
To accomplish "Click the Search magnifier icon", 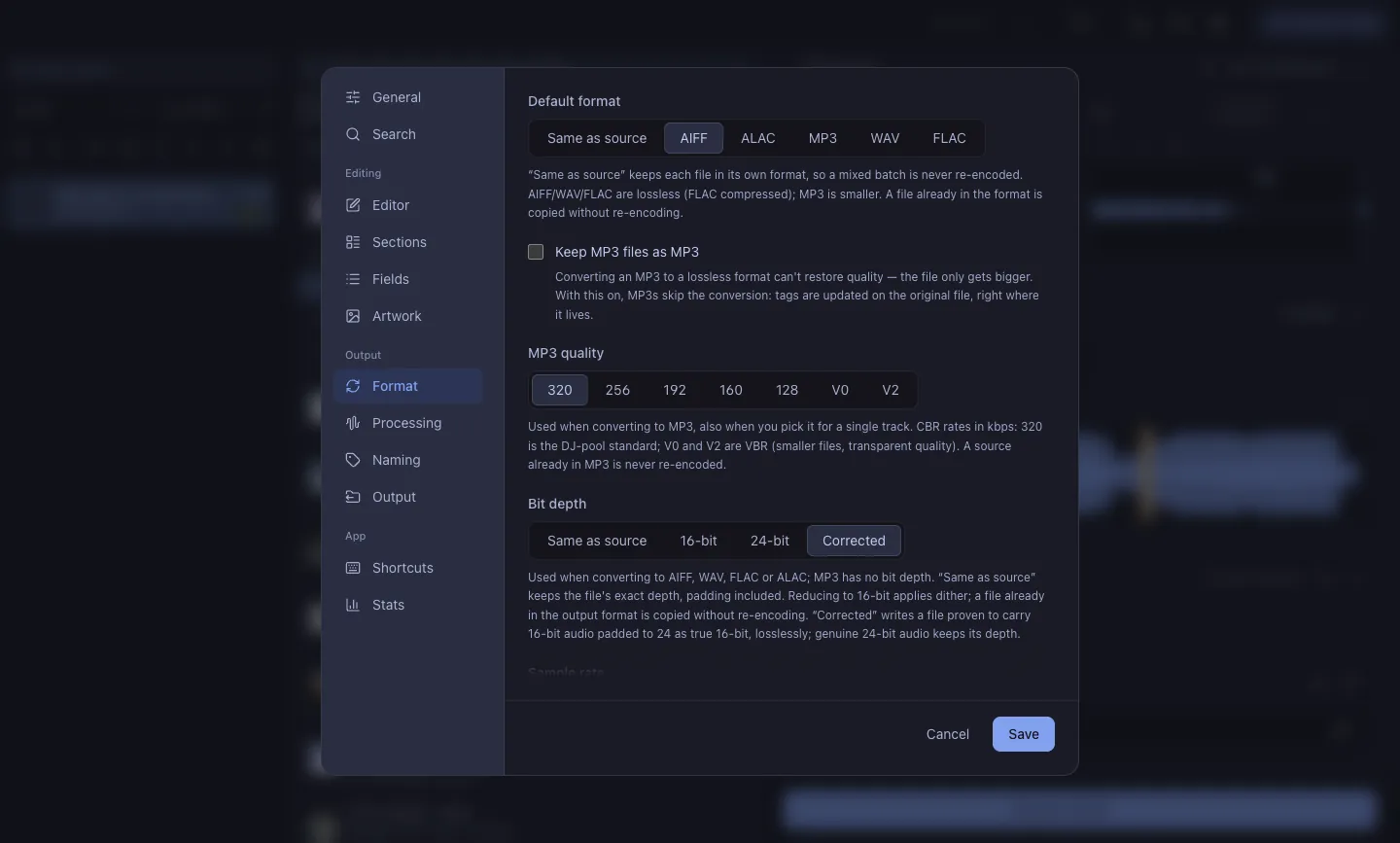I will [x=353, y=134].
